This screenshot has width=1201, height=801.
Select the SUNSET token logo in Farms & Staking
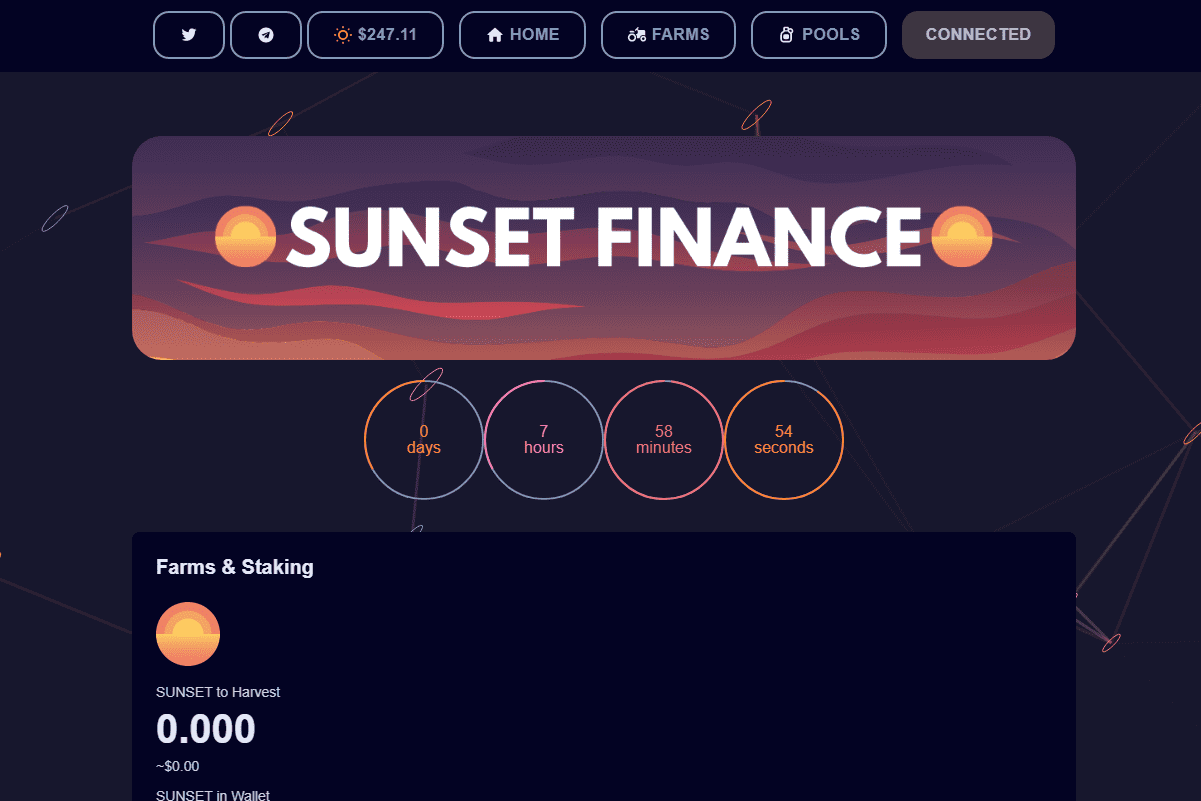pyautogui.click(x=188, y=633)
